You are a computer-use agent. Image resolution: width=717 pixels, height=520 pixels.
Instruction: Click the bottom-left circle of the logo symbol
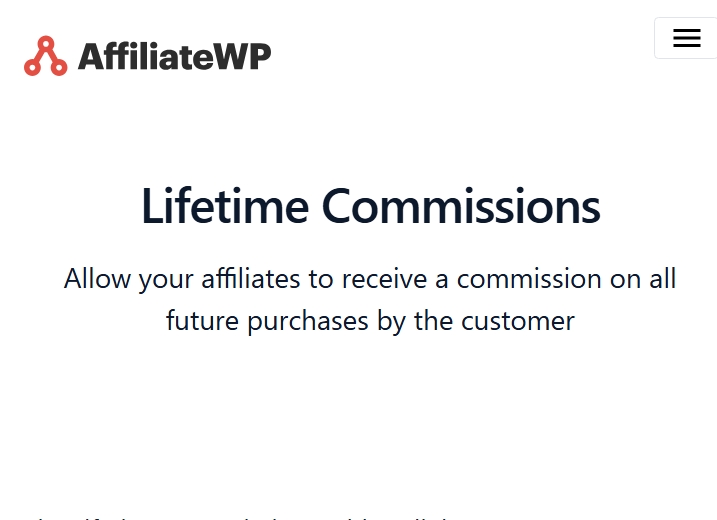(x=32, y=68)
